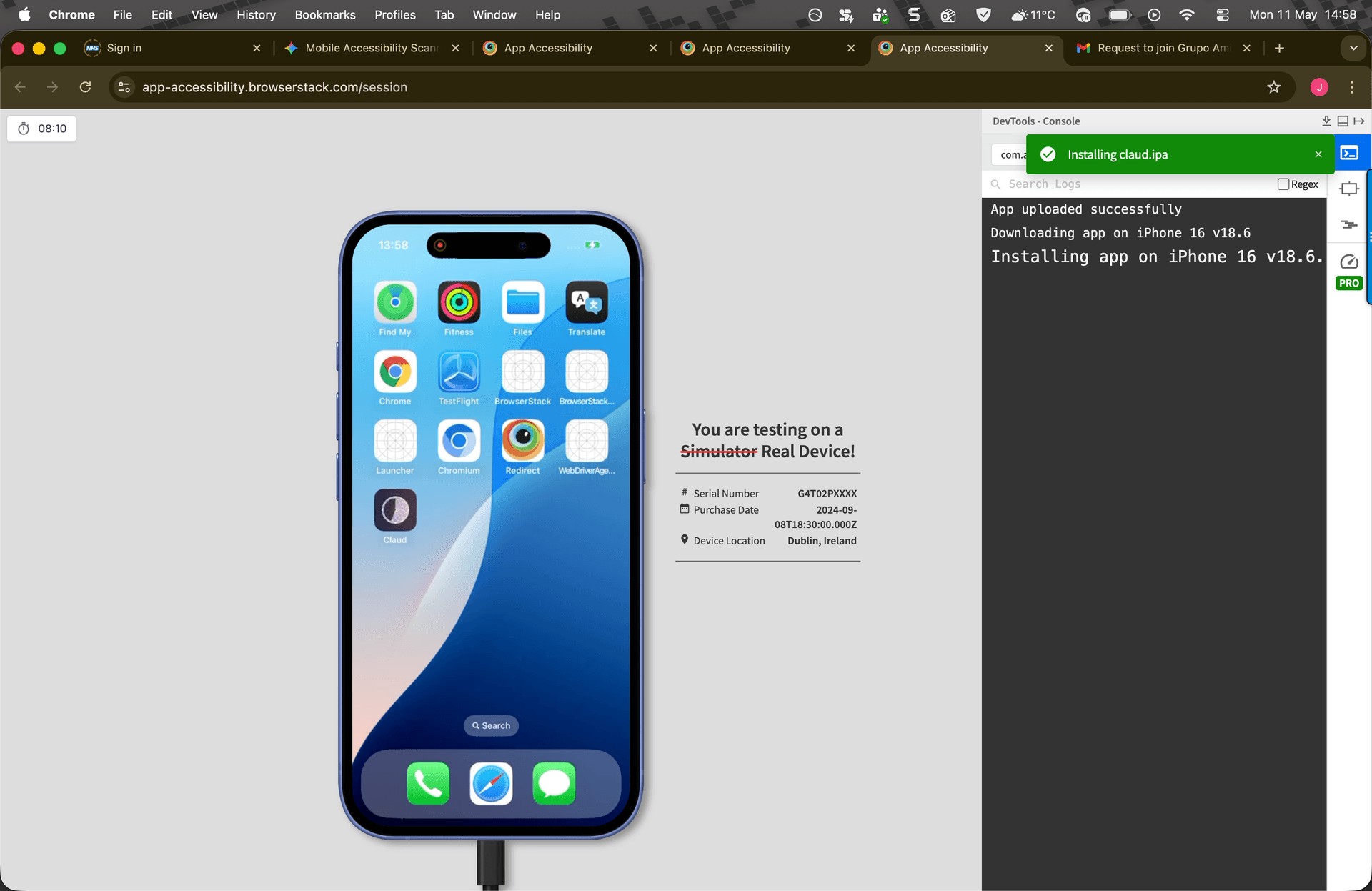Open the Chrome History menu
This screenshot has height=891, width=1372.
pos(256,14)
